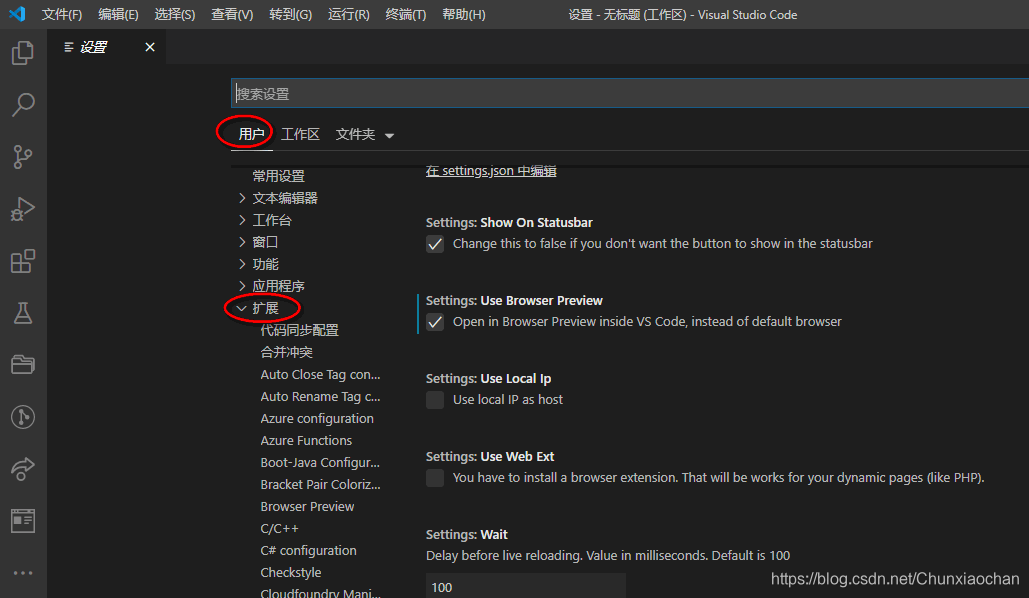
Task: Select Bracket Pair Colorizer entry
Action: pyautogui.click(x=320, y=484)
